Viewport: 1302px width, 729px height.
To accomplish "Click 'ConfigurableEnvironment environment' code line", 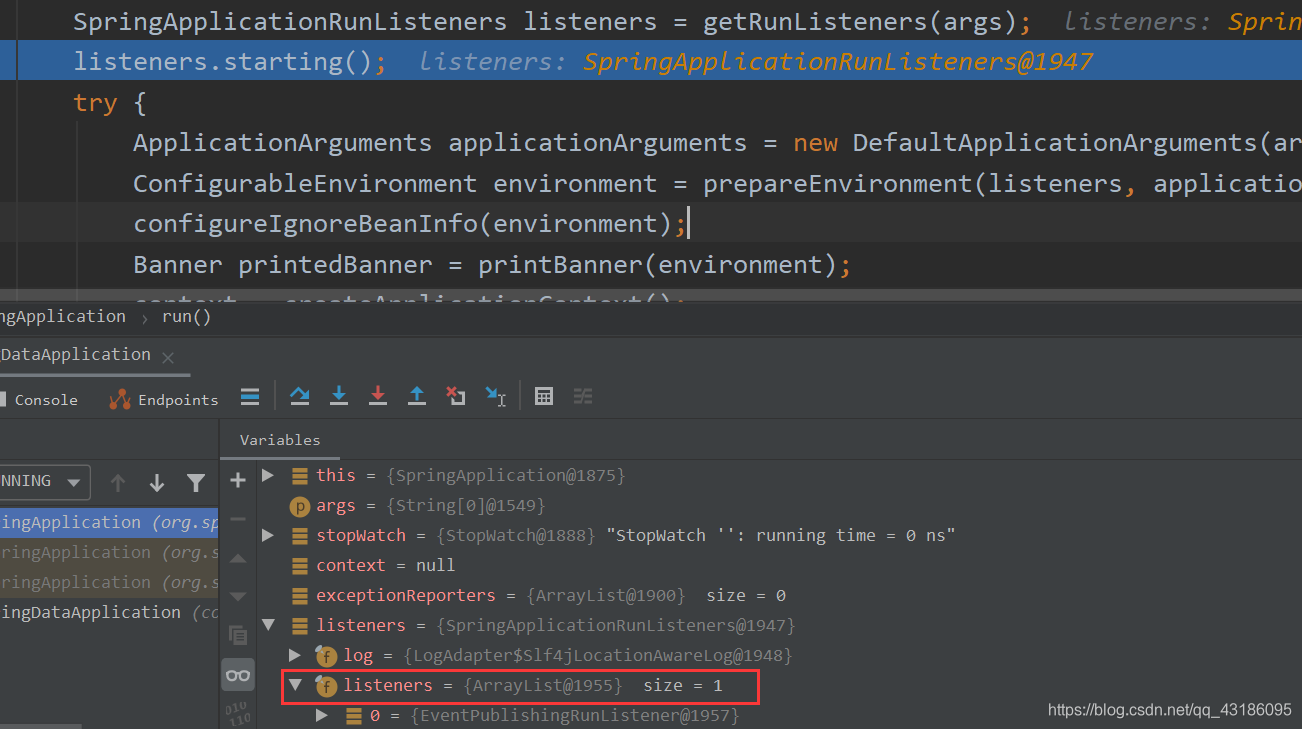I will point(717,184).
